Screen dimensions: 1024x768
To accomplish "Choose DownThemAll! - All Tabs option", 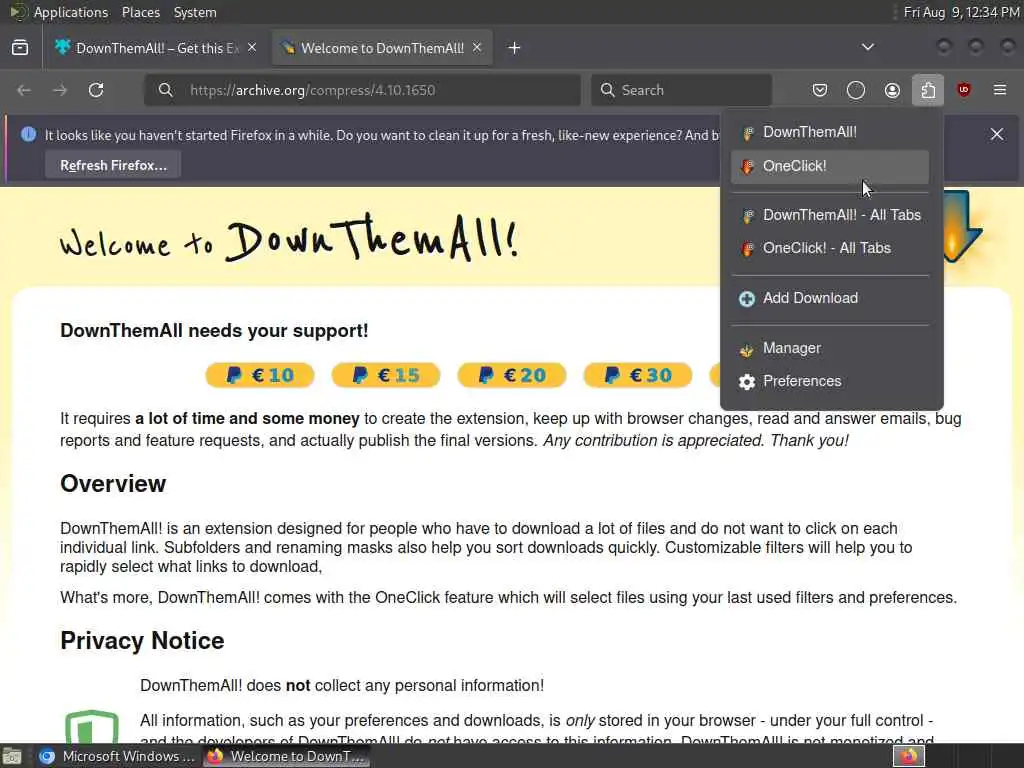I will point(829,216).
